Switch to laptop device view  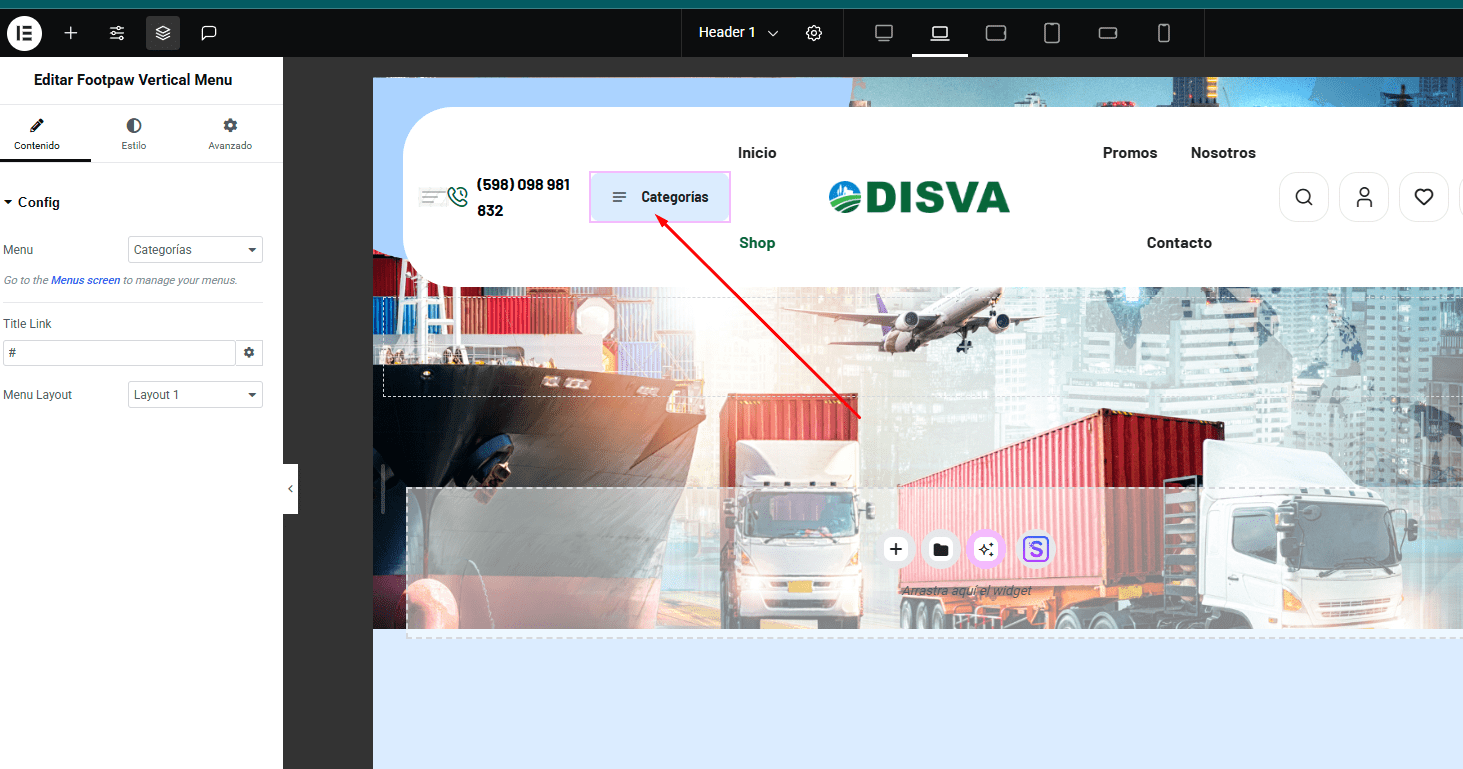940,33
